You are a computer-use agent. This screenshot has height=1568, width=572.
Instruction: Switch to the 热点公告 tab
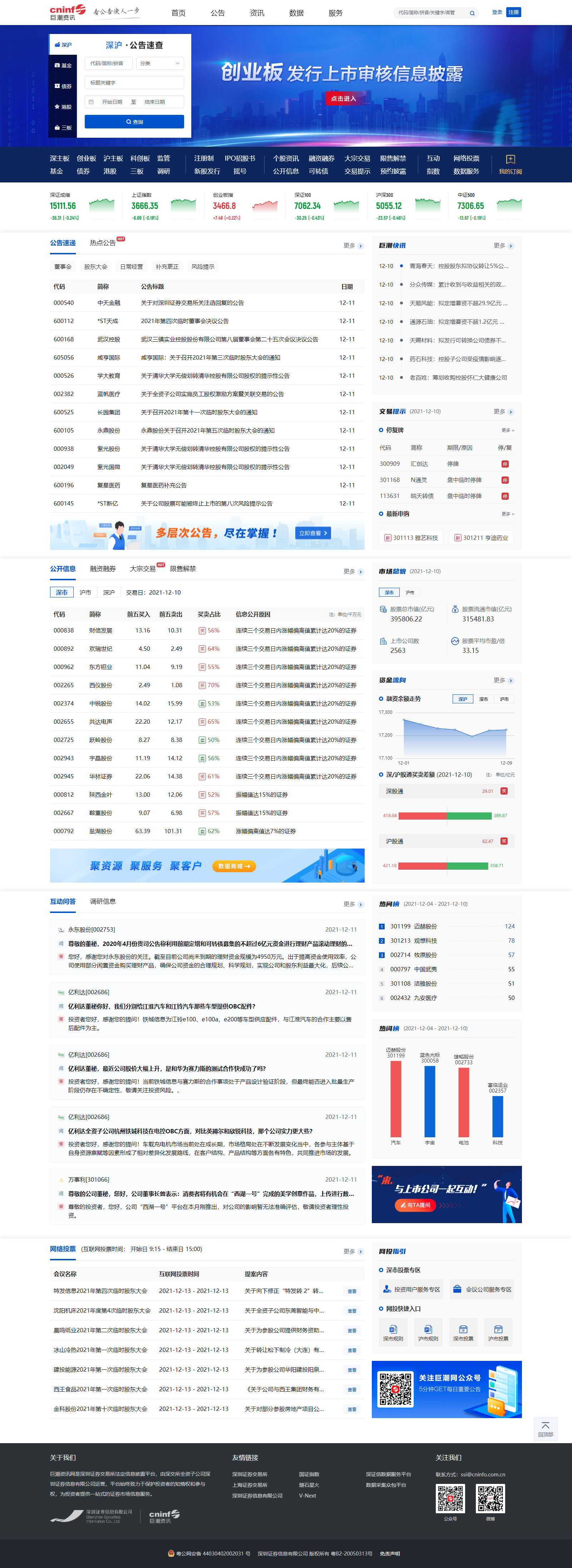click(x=103, y=243)
